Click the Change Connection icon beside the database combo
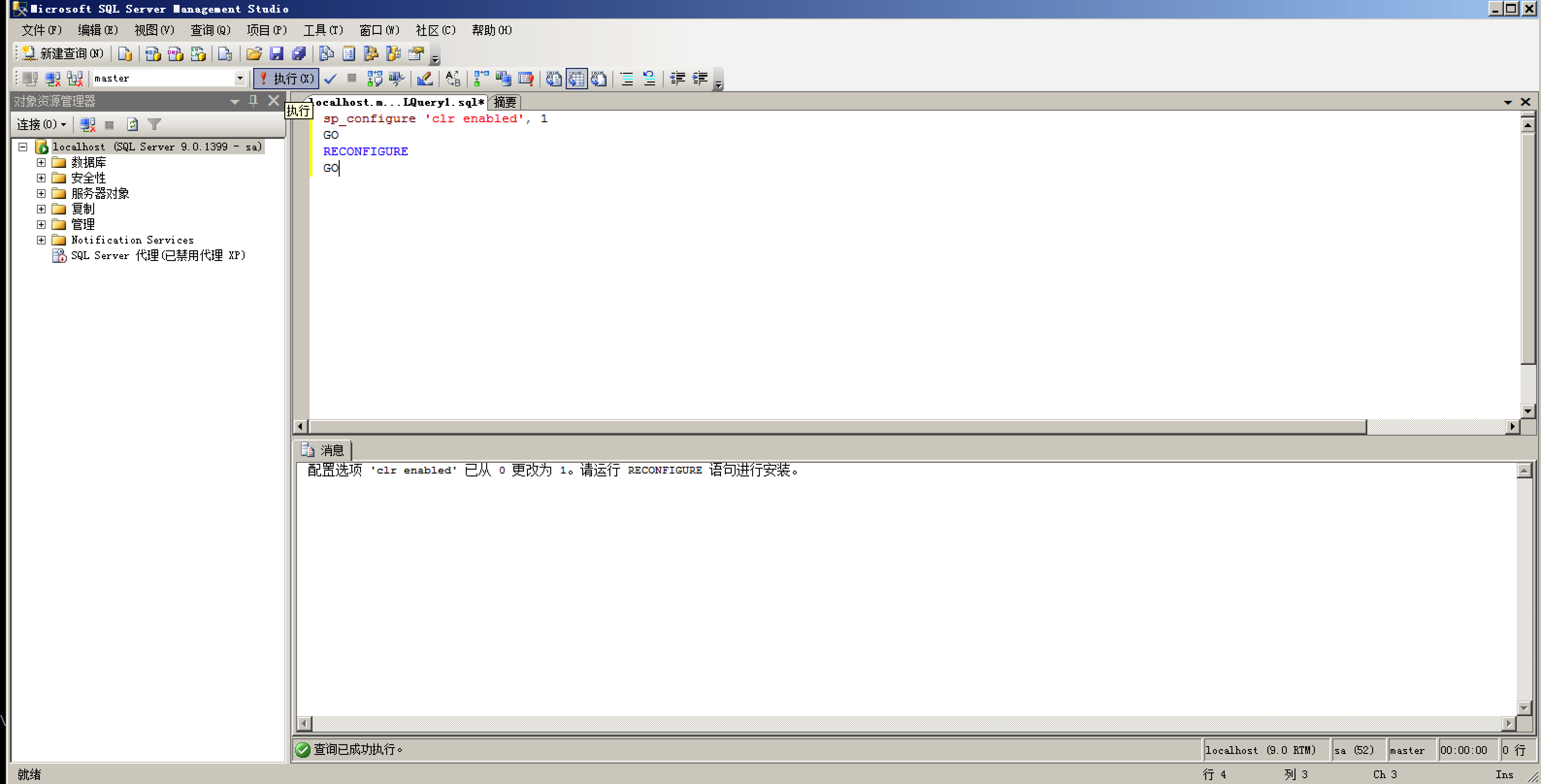Image resolution: width=1541 pixels, height=784 pixels. pos(75,78)
